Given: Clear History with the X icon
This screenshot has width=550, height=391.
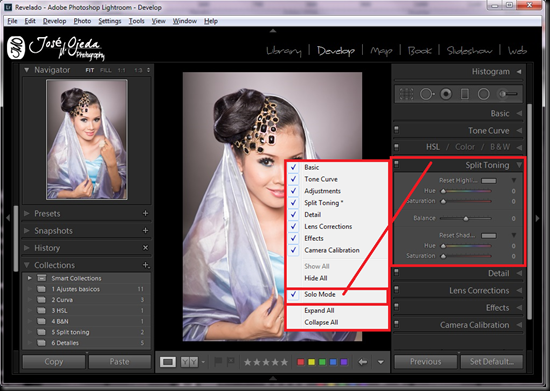Looking at the screenshot, I should 145,248.
